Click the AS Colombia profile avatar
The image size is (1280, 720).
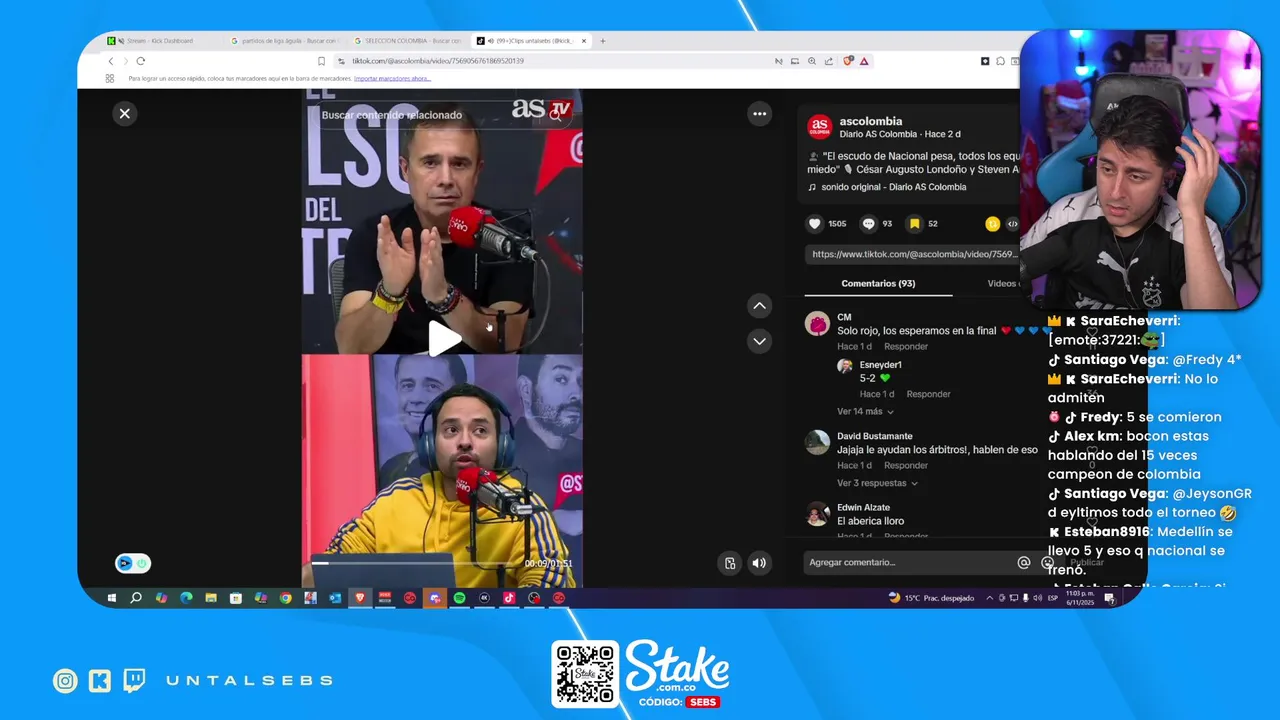[819, 126]
